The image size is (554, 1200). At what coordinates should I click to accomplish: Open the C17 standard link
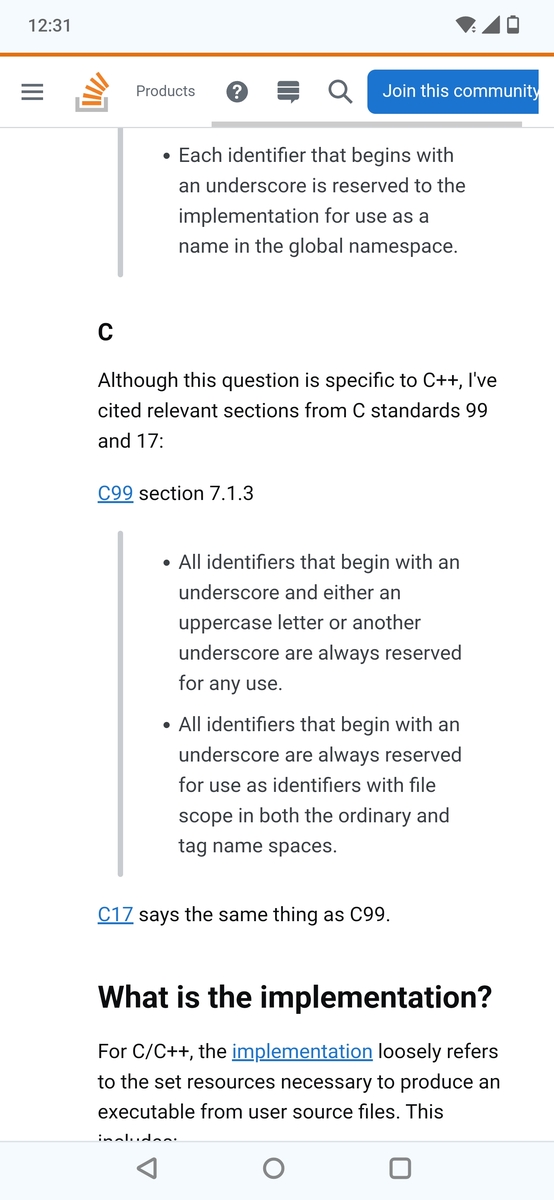click(x=115, y=915)
